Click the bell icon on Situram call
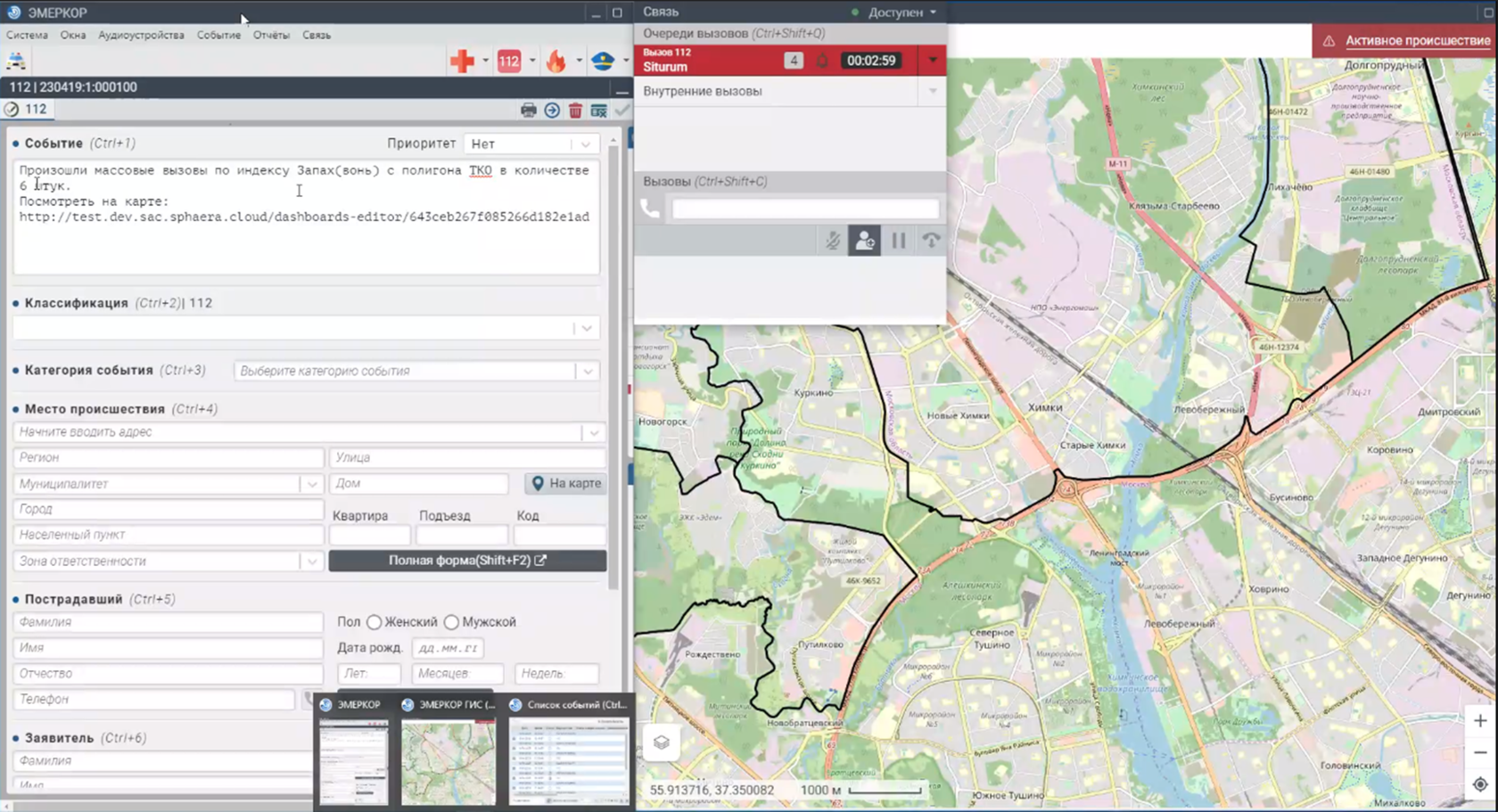The width and height of the screenshot is (1498, 812). (822, 61)
